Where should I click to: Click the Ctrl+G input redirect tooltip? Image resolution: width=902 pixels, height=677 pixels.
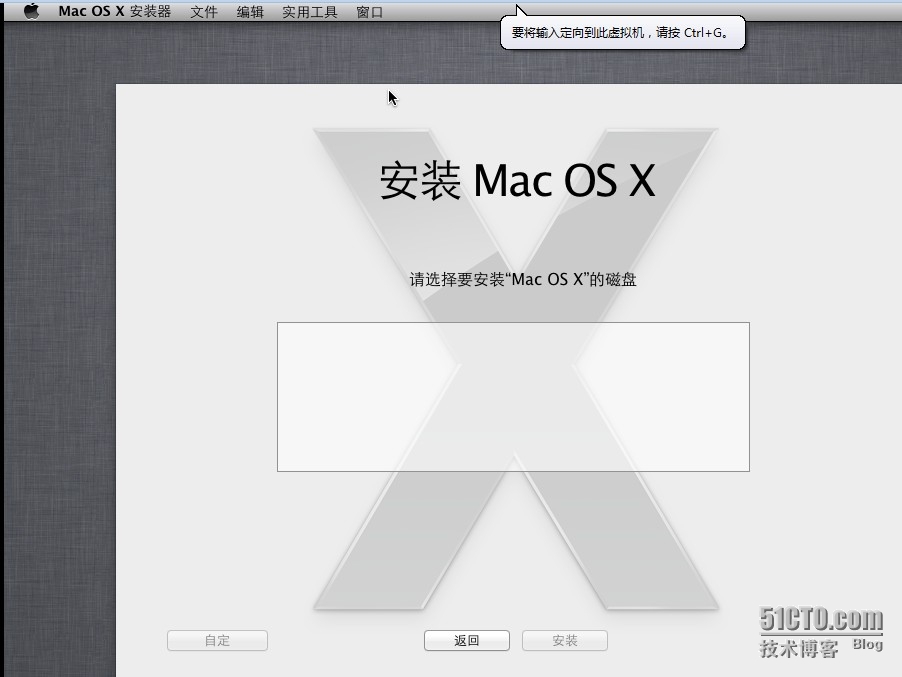click(622, 32)
